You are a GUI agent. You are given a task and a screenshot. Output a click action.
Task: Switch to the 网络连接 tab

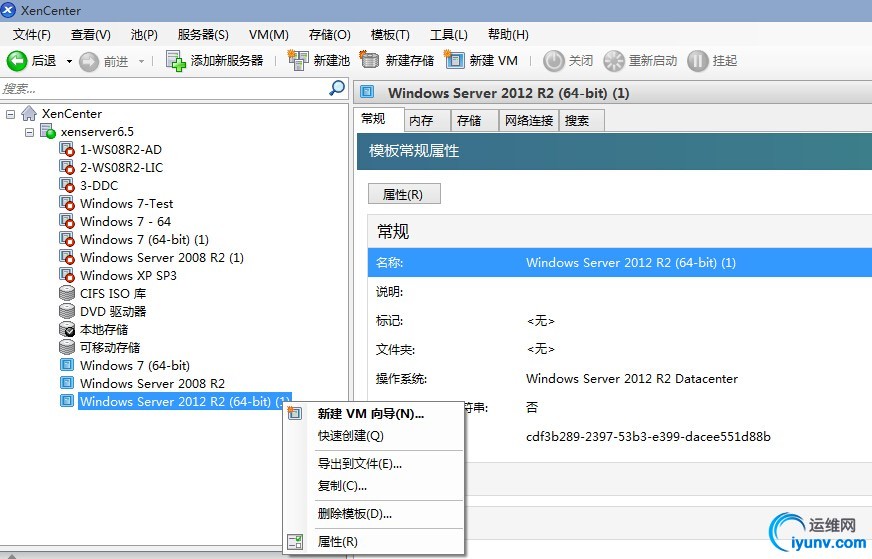528,121
